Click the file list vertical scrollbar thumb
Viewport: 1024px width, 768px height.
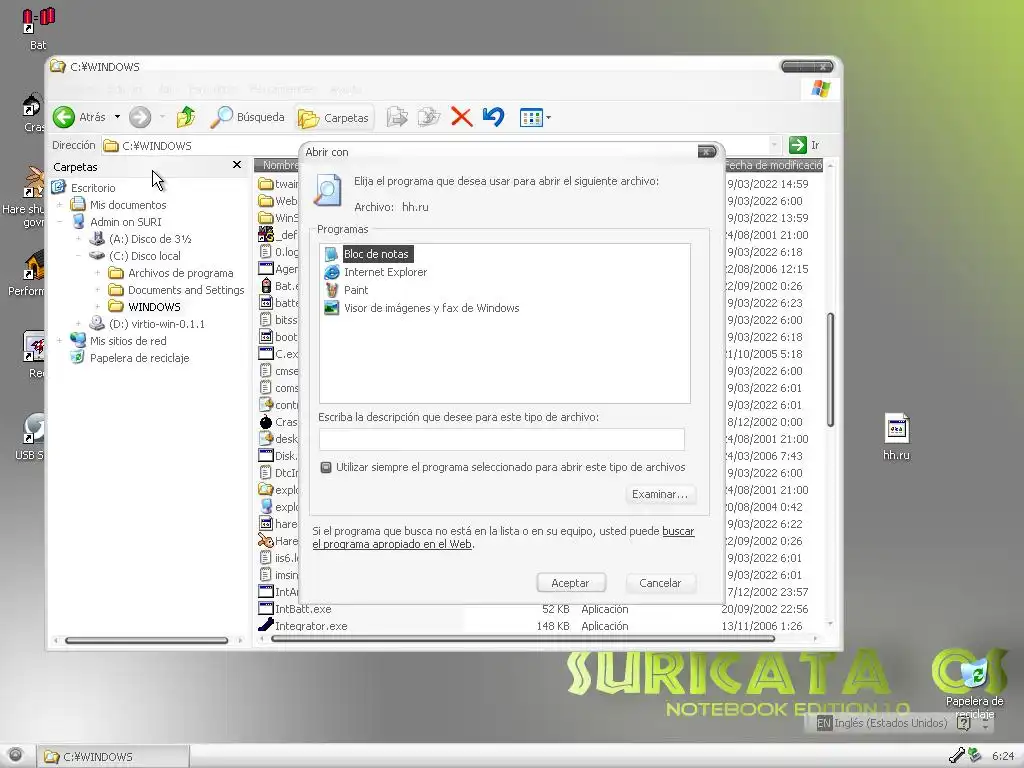point(830,370)
